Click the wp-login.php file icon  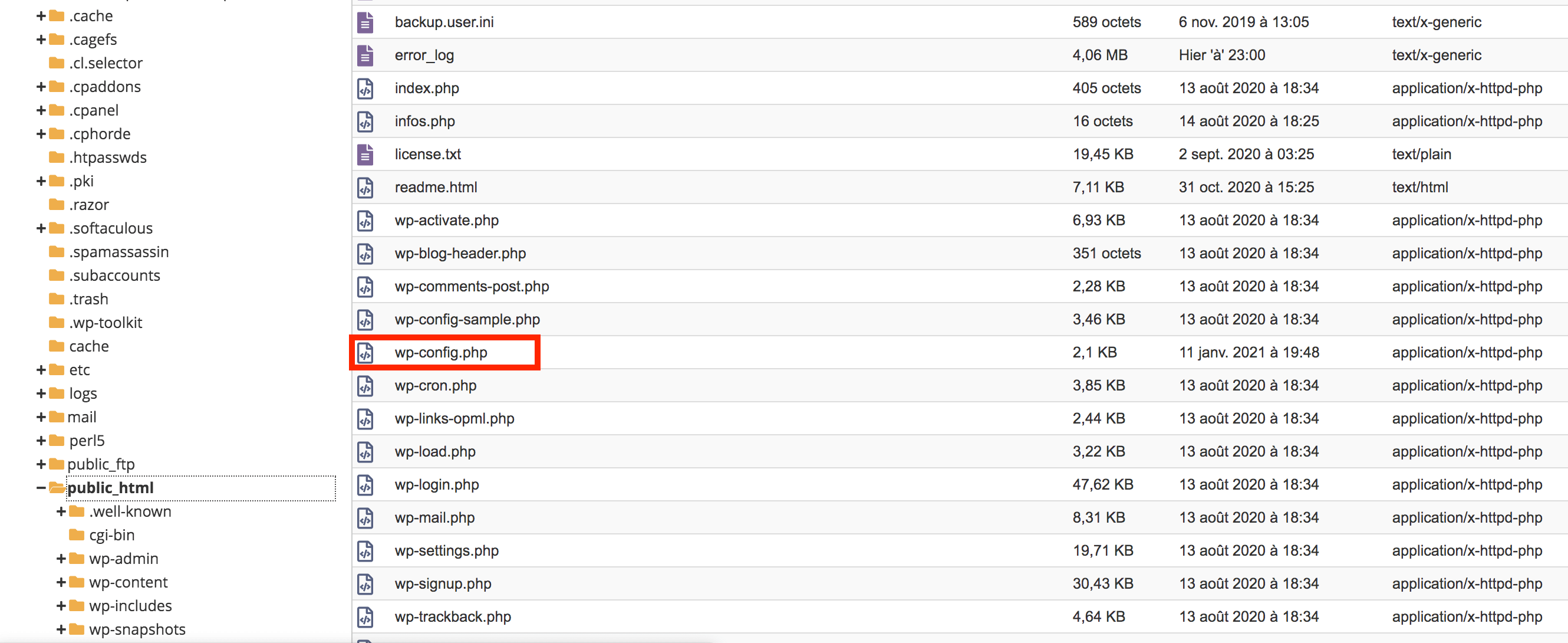pos(365,485)
